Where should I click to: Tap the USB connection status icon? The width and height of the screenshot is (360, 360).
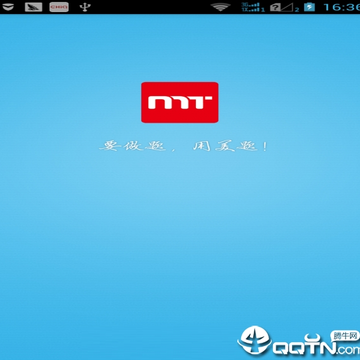pos(85,7)
